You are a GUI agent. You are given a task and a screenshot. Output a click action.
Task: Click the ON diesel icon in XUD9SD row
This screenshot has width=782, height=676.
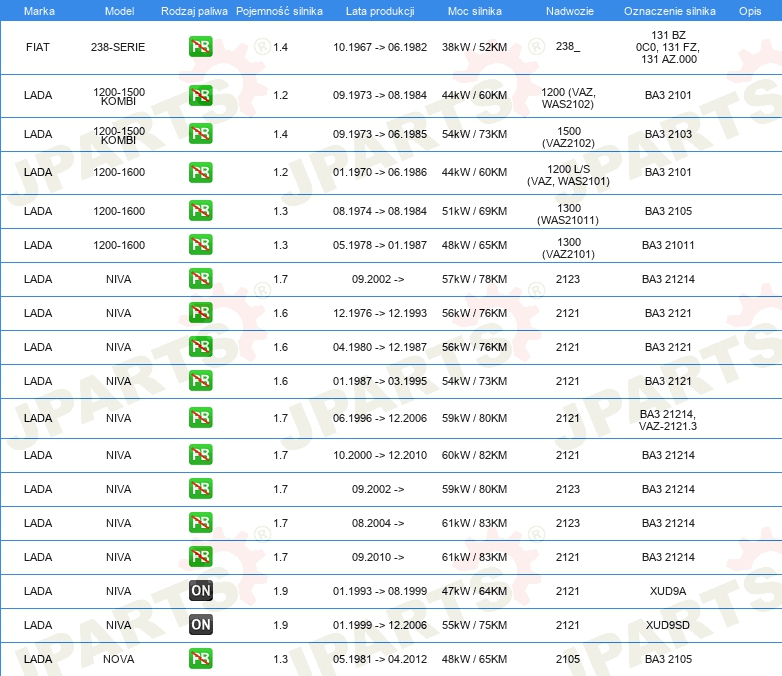click(200, 625)
